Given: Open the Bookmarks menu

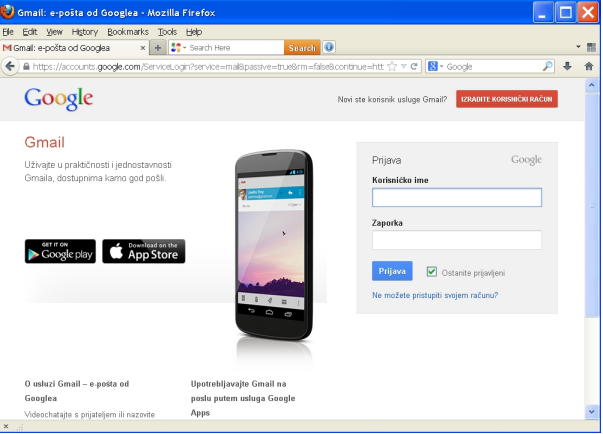Looking at the screenshot, I should pos(128,32).
